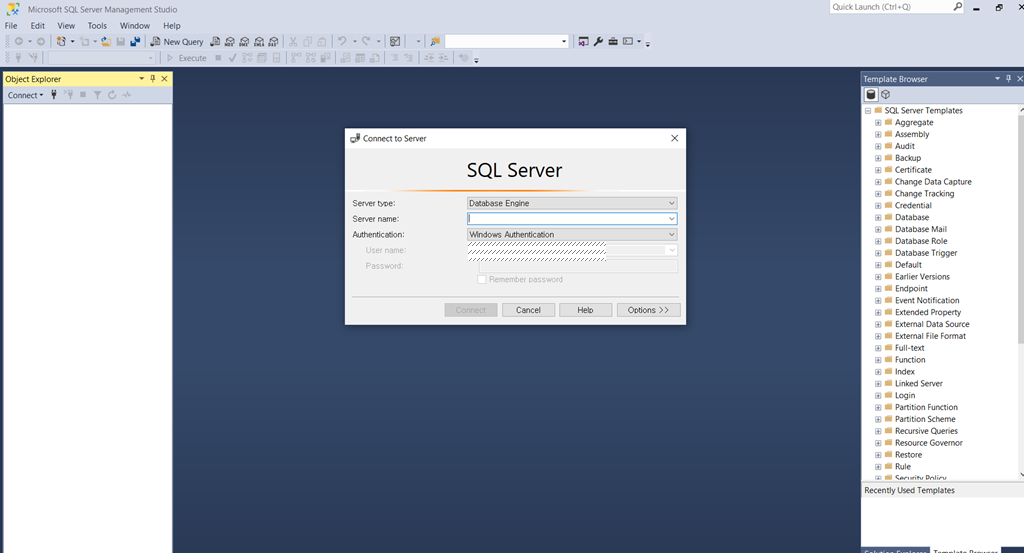Viewport: 1024px width, 553px height.
Task: Click the Quick Launch search magnifier
Action: [957, 7]
